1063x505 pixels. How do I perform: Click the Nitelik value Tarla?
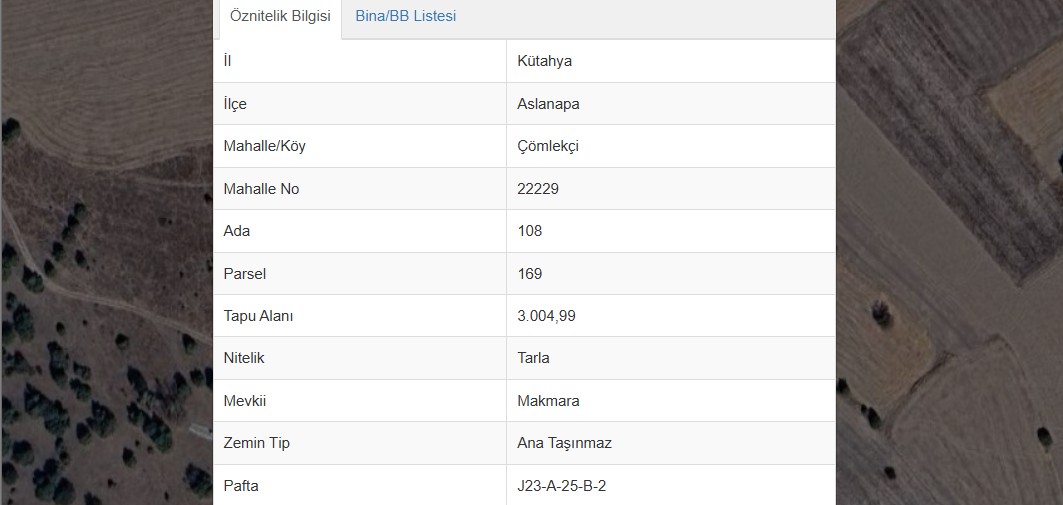(534, 358)
